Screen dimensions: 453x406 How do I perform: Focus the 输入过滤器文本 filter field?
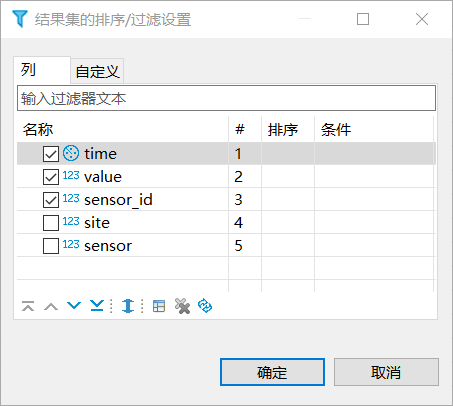point(226,98)
